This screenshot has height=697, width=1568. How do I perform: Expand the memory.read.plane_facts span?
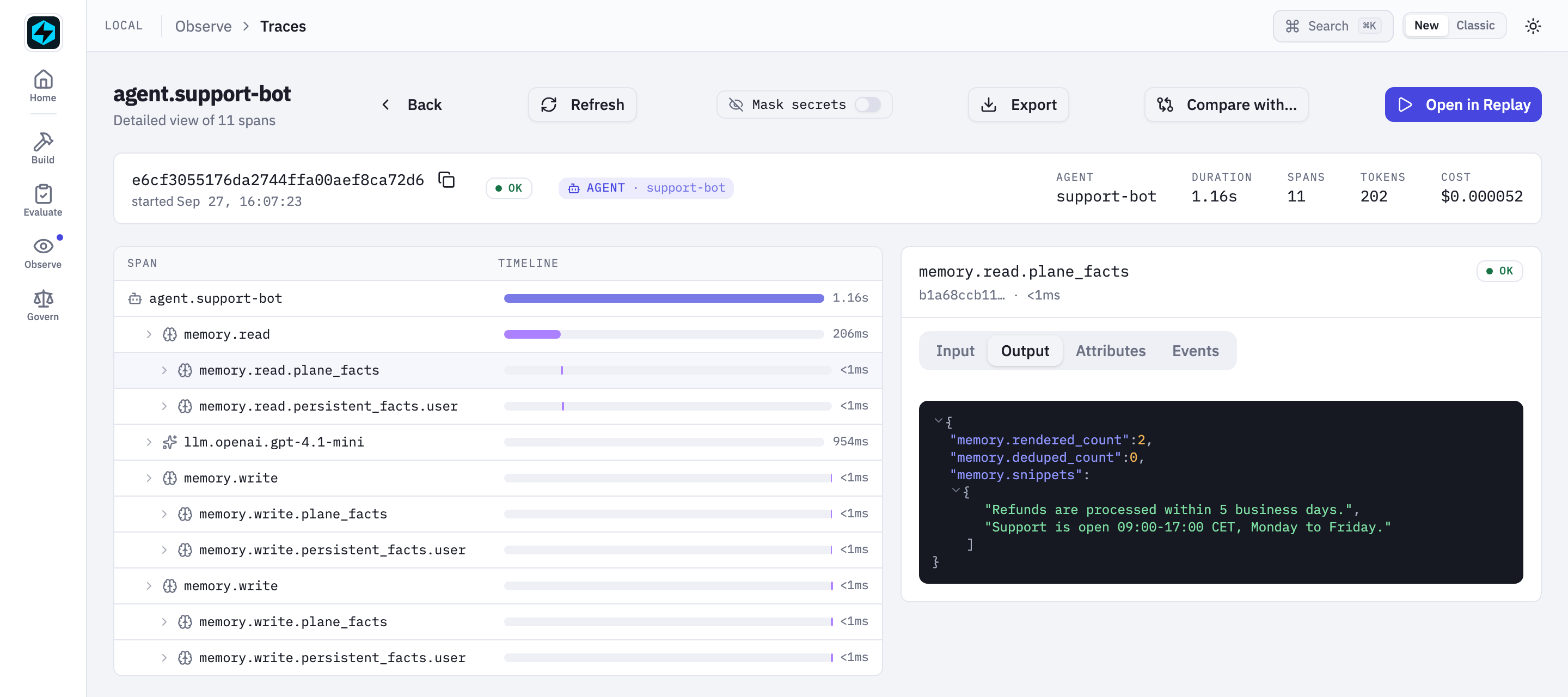[x=164, y=370]
